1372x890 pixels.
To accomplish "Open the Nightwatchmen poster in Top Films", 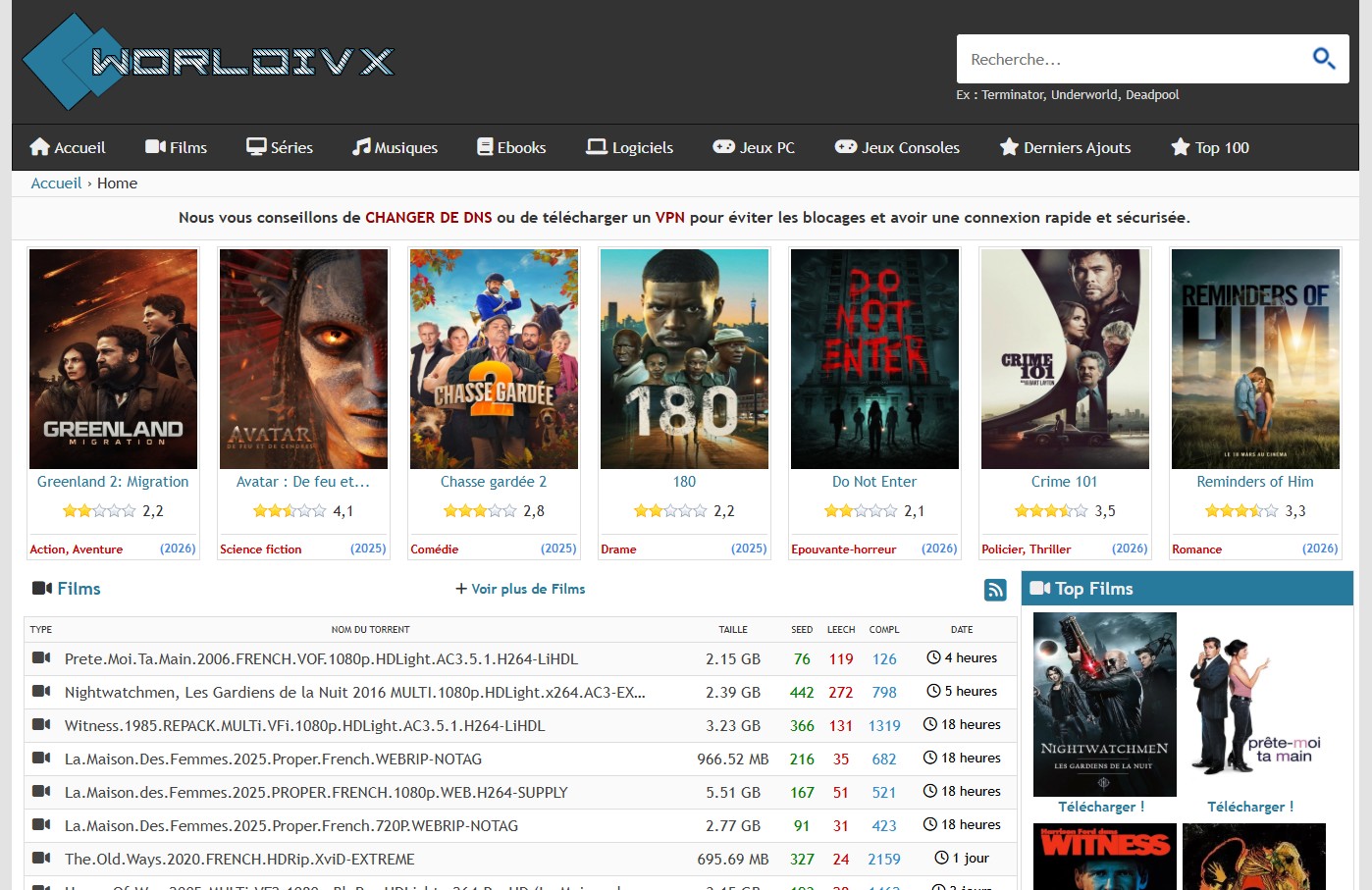I will tap(1105, 705).
